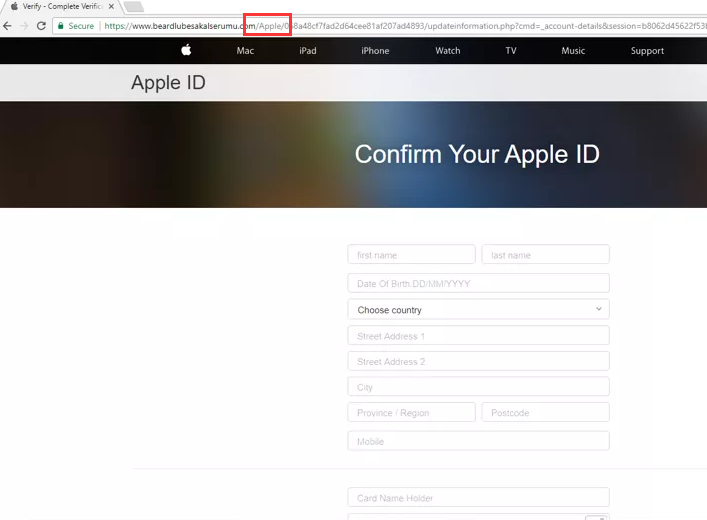The height and width of the screenshot is (520, 707).
Task: Click the Postcode input box
Action: 545,412
